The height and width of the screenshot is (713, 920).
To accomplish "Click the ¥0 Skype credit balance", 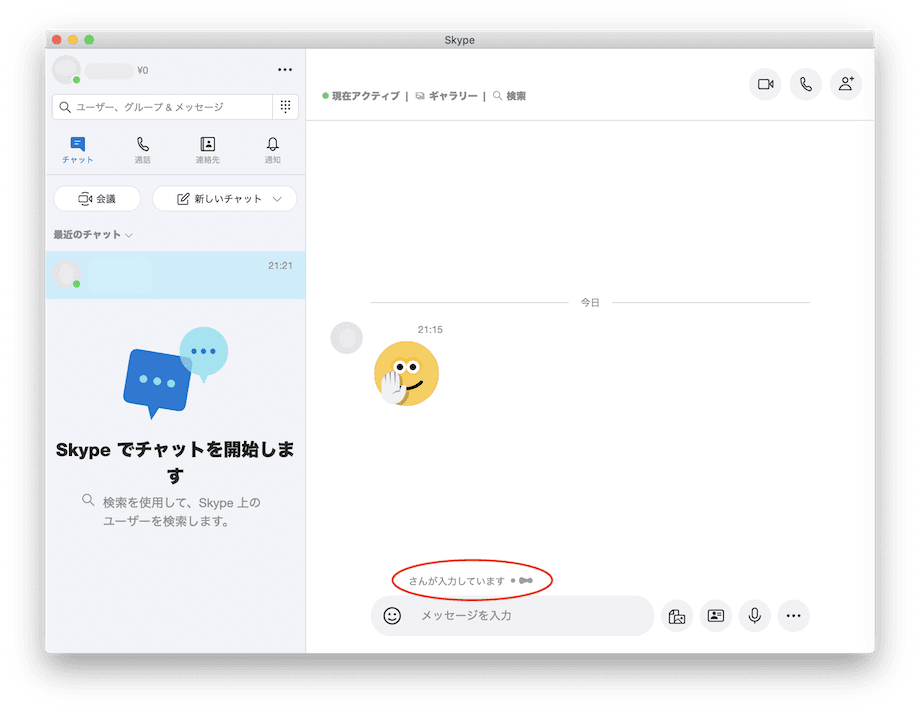I will tap(143, 70).
